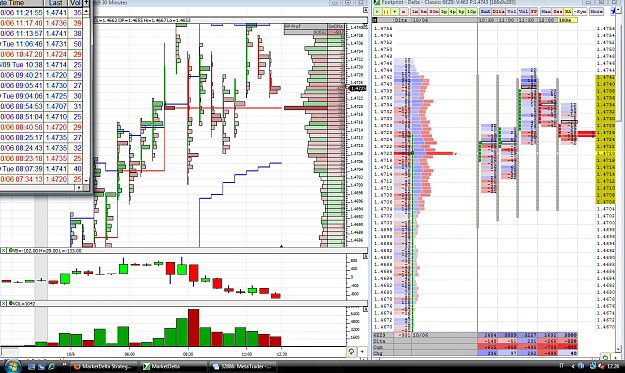Click the corner icon at top-right of VOL pane
Screen dimensions: 625x373
pos(365,310)
